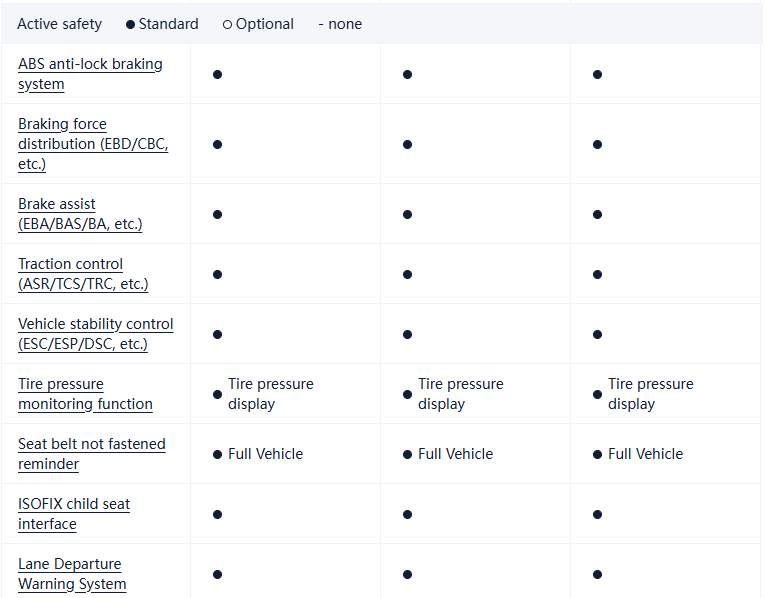Click Tire pressure monitoring function link
The width and height of the screenshot is (766, 598).
85,394
